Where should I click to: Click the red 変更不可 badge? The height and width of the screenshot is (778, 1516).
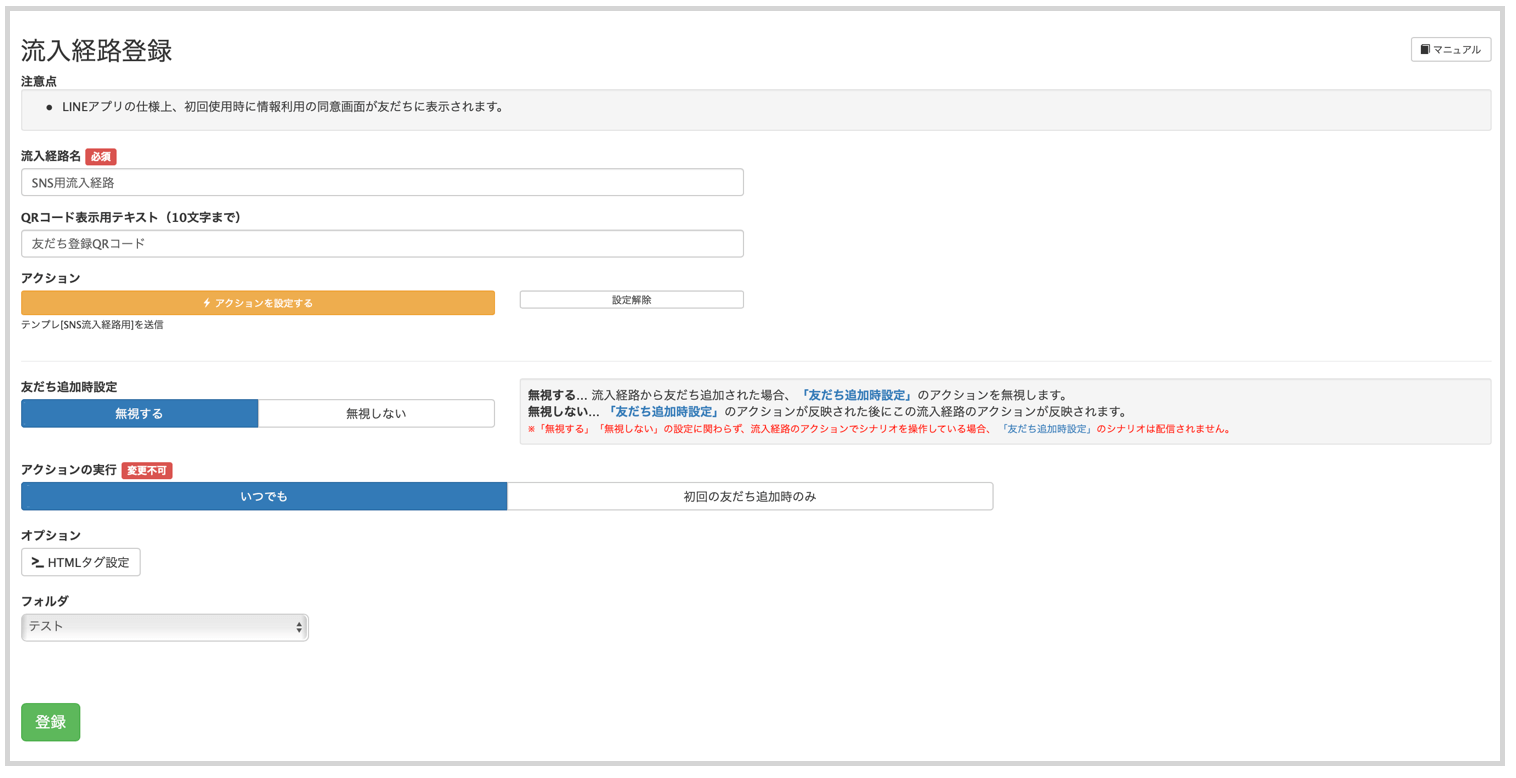coord(147,470)
